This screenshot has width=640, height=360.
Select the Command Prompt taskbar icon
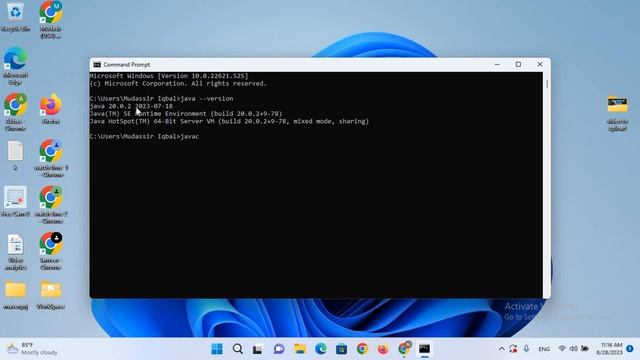(424, 349)
